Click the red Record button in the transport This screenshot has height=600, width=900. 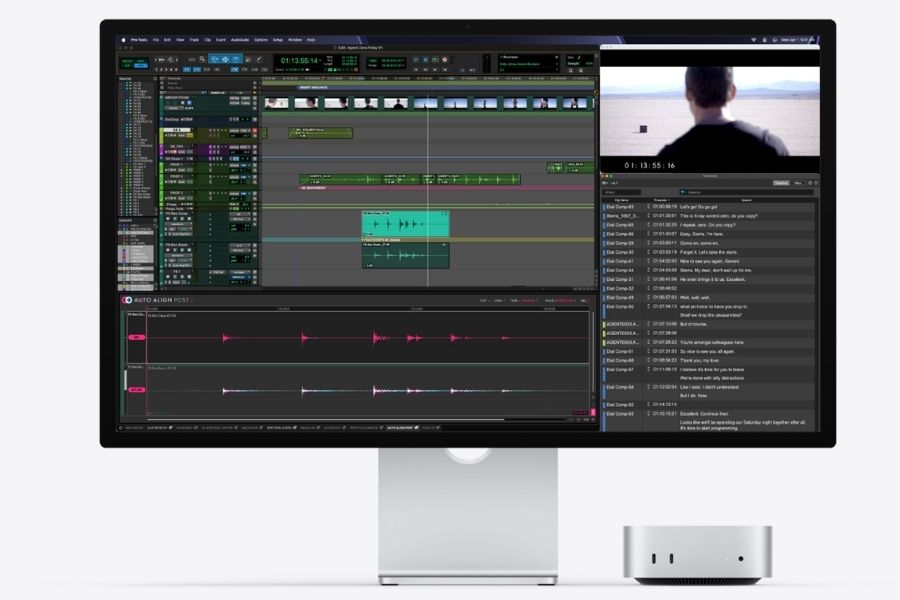[x=445, y=60]
